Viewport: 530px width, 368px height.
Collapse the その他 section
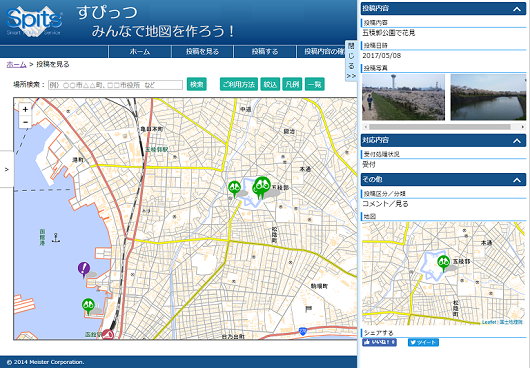pos(516,180)
